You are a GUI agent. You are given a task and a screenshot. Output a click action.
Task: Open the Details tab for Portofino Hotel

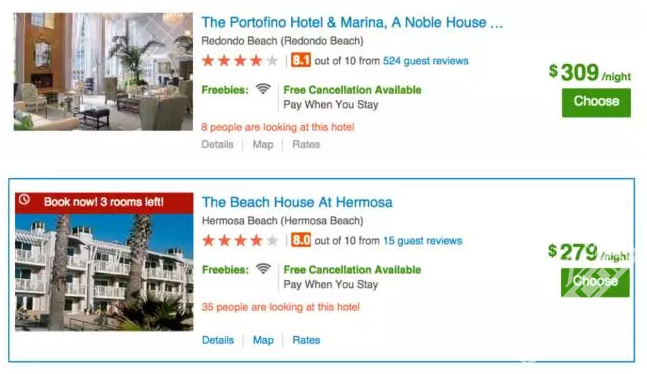point(217,144)
